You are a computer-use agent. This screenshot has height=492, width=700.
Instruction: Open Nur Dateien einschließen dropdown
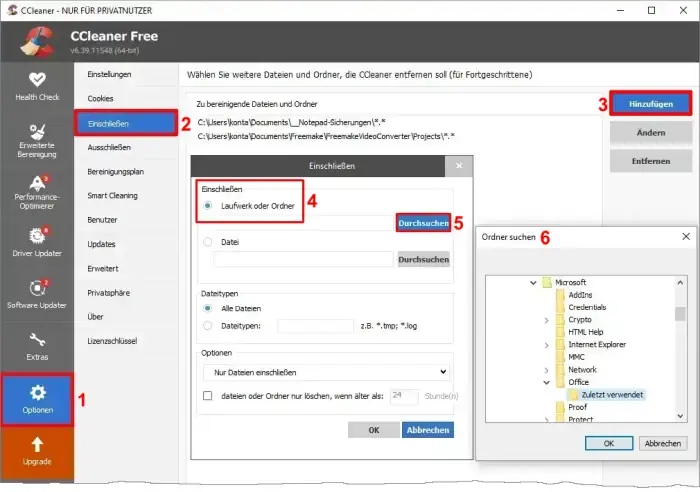point(326,372)
